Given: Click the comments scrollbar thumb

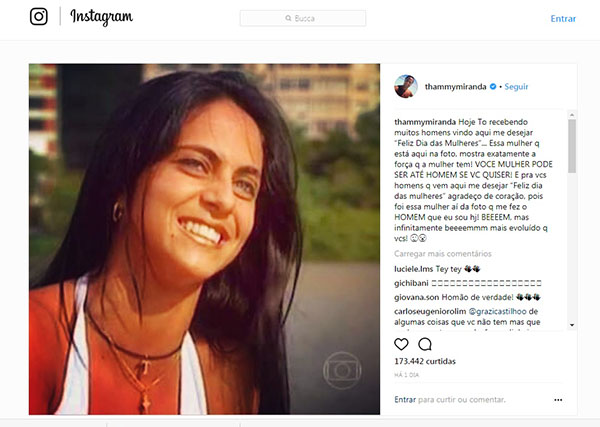Looking at the screenshot, I should coord(572,146).
